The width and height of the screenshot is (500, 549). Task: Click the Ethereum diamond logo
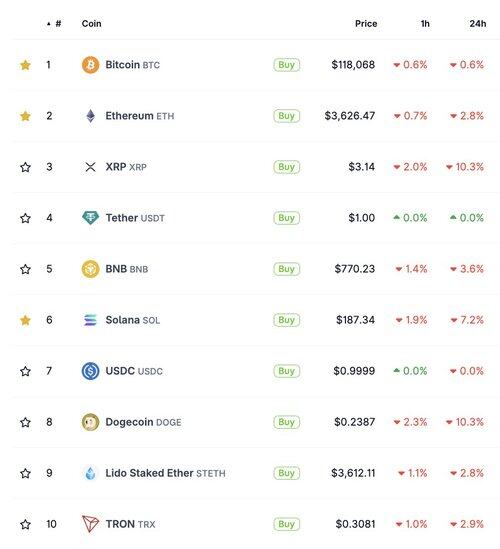[x=90, y=116]
